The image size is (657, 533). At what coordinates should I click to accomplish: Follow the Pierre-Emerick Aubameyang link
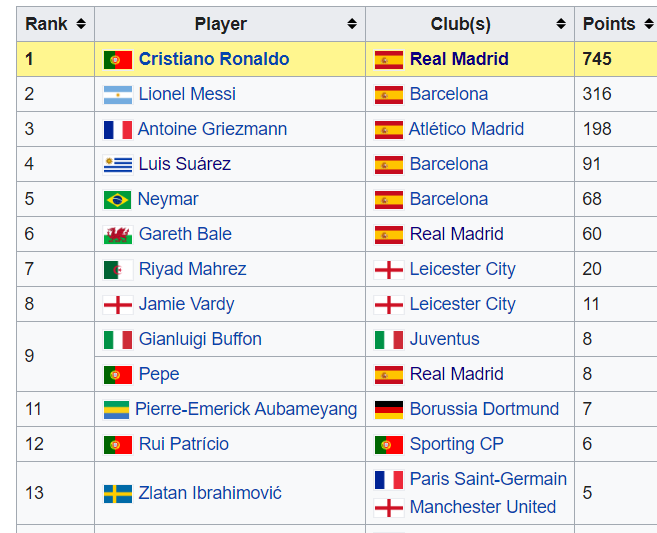pos(246,409)
